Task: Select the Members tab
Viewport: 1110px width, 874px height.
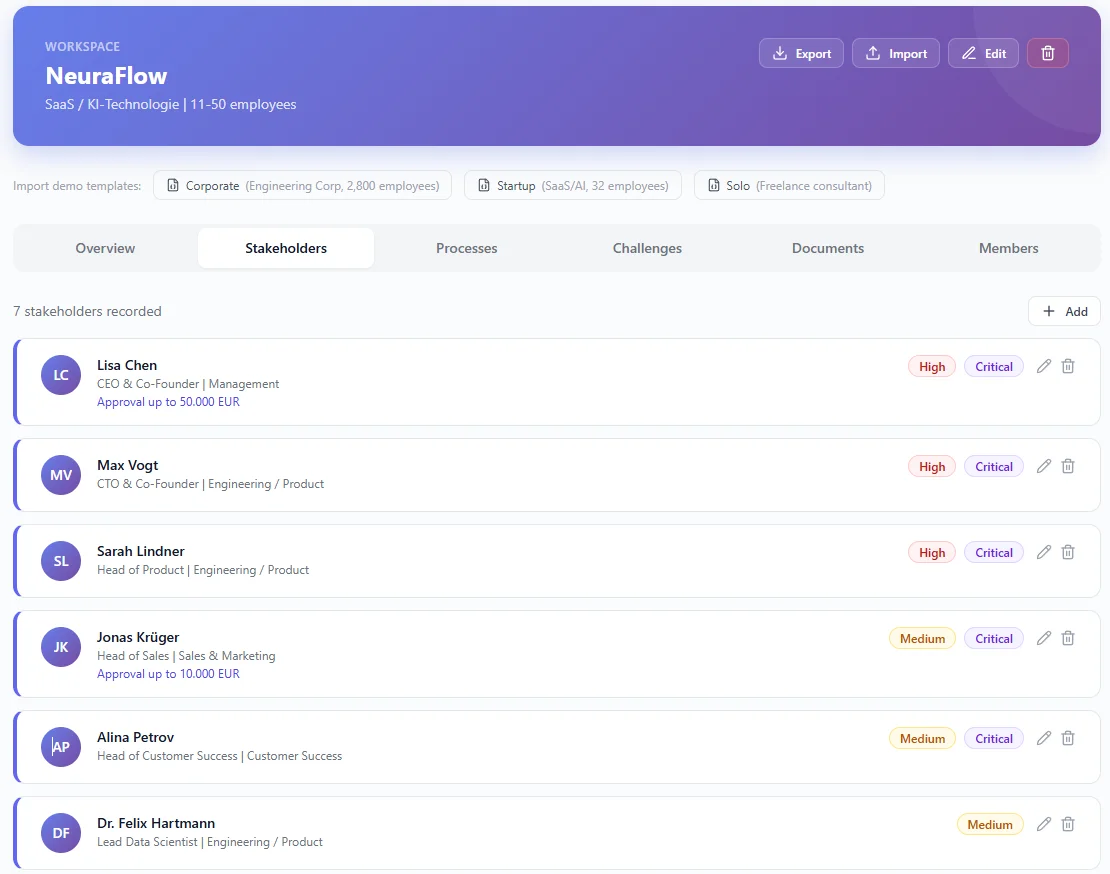Action: pos(1008,249)
